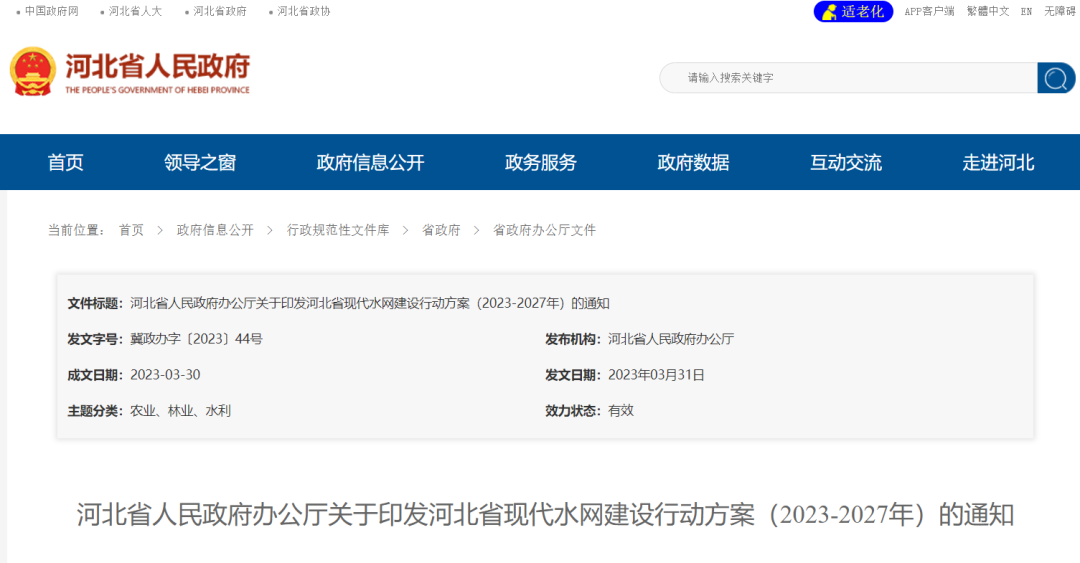Viewport: 1080px width, 563px height.
Task: Click the issuing agency 河北省人民政府办公厅
Action: 671,339
